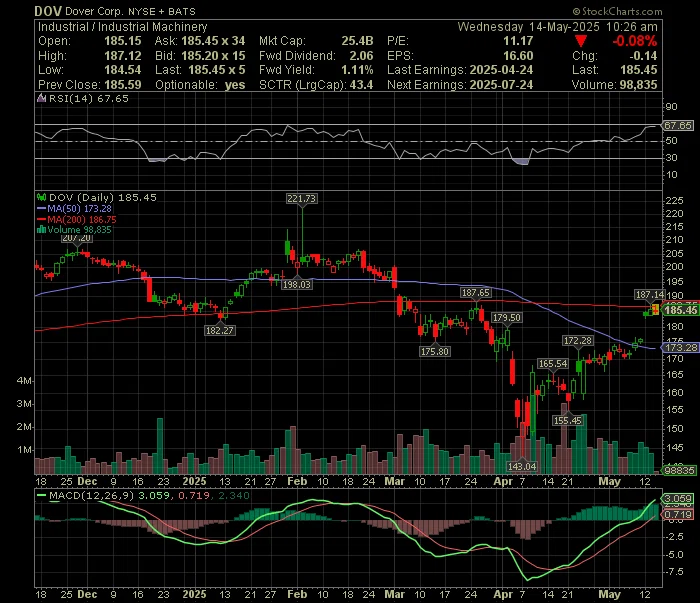Click the 1M volume axis label
Image resolution: width=700 pixels, height=603 pixels.
[x=25, y=450]
